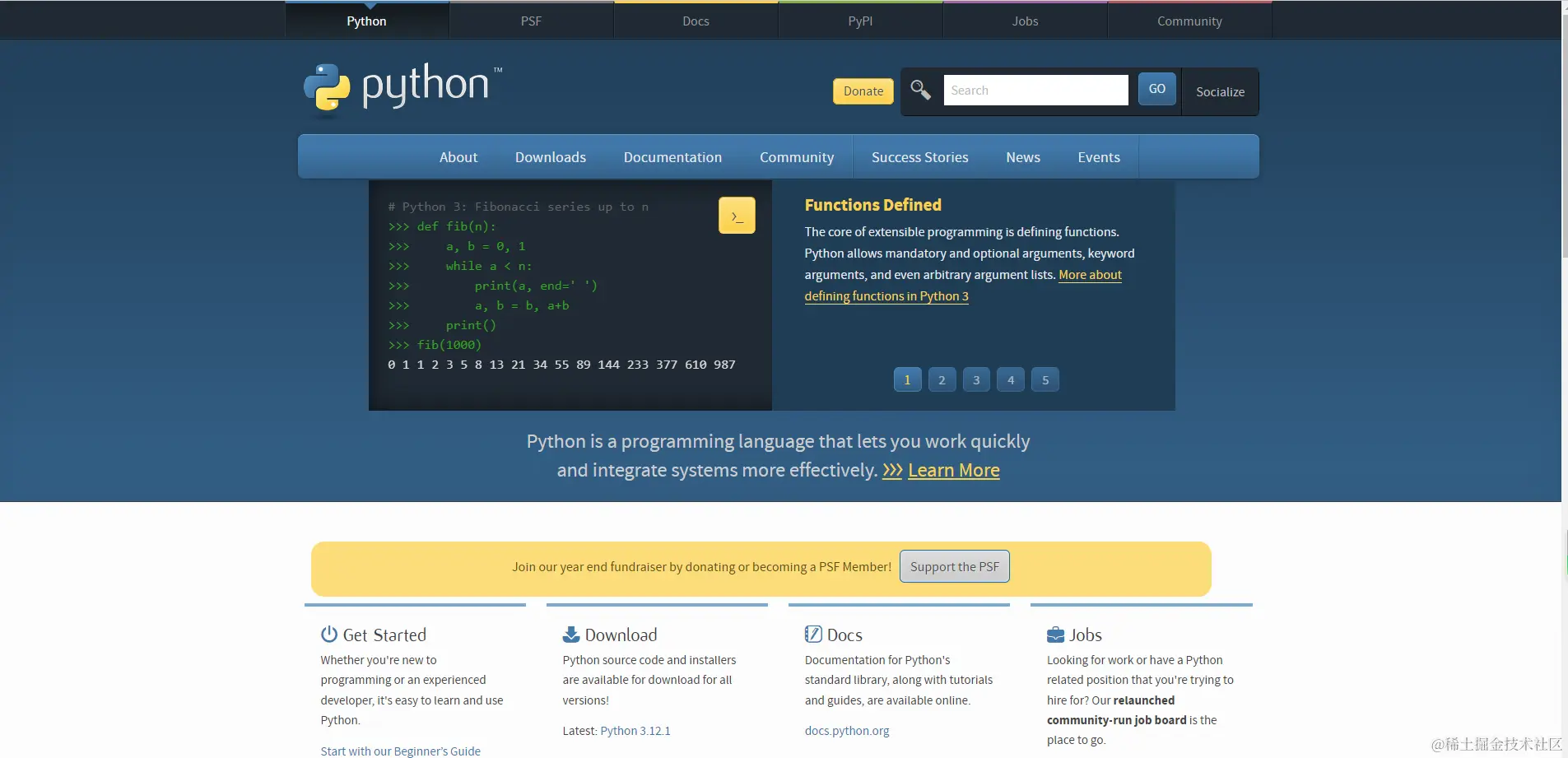Image resolution: width=1568 pixels, height=758 pixels.
Task: Click the Fibonacci output number line
Action: [561, 365]
